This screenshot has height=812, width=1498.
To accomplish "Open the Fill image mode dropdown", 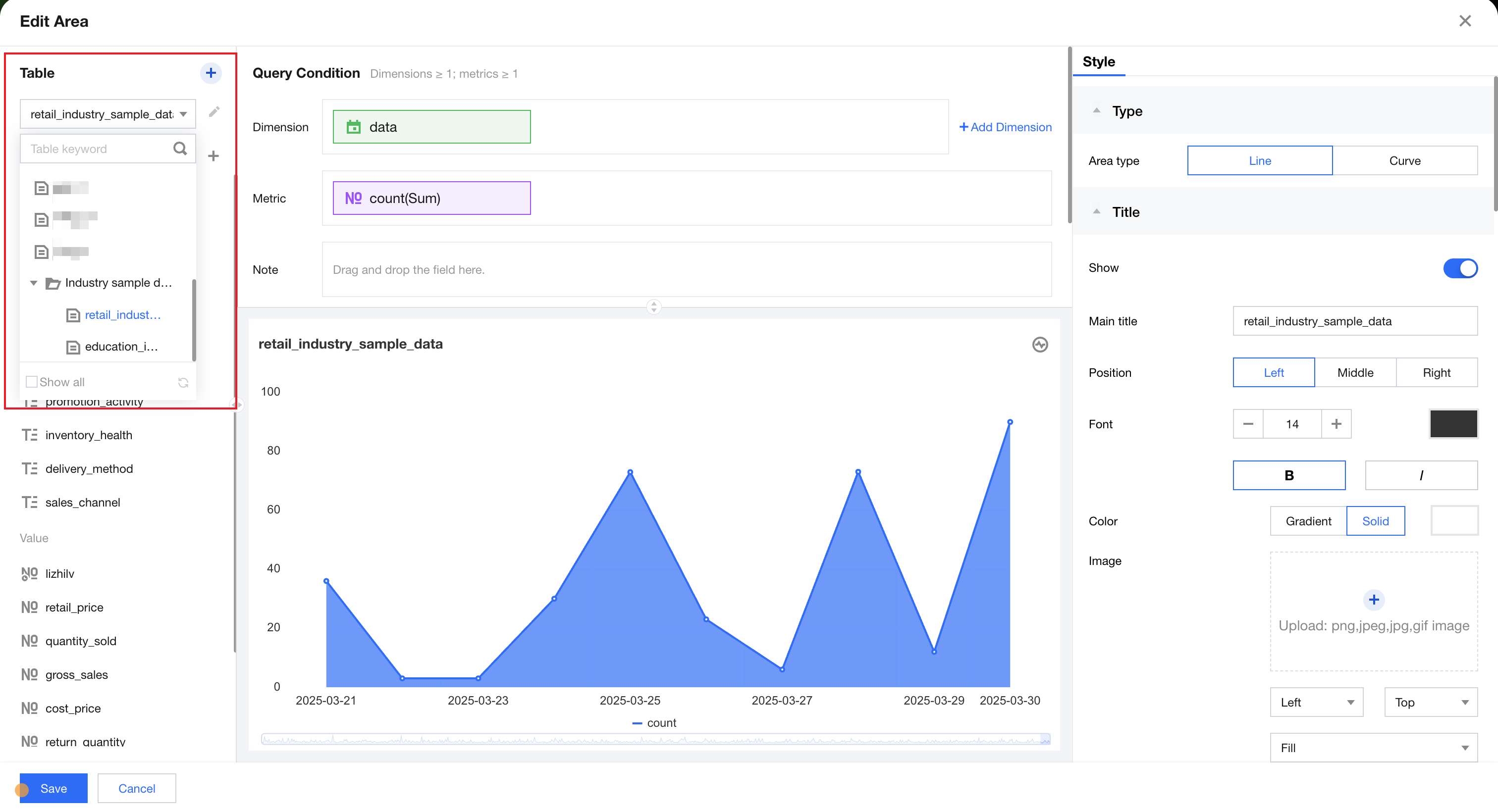I will 1373,748.
